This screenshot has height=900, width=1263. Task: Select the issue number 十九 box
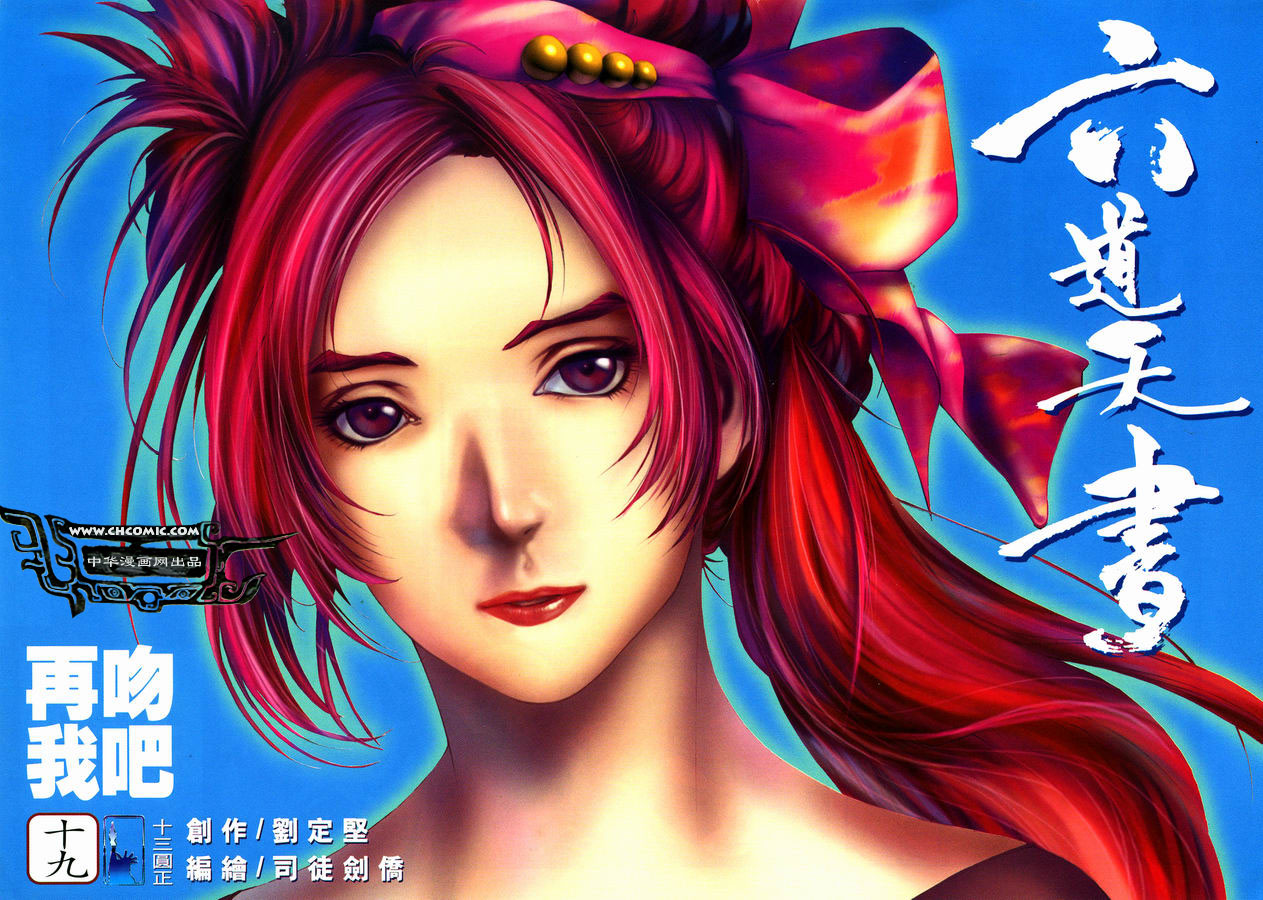(62, 848)
